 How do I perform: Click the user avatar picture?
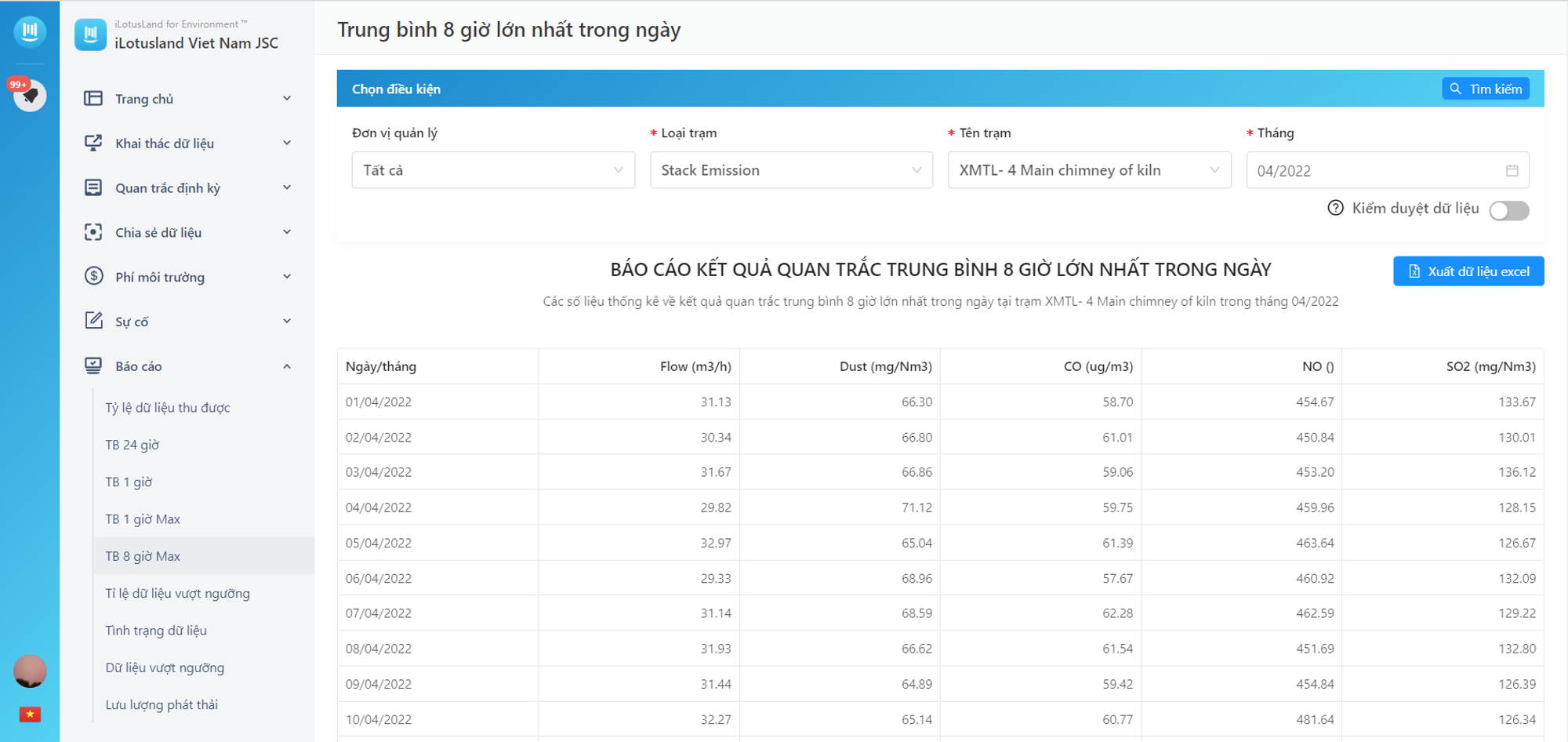coord(30,671)
